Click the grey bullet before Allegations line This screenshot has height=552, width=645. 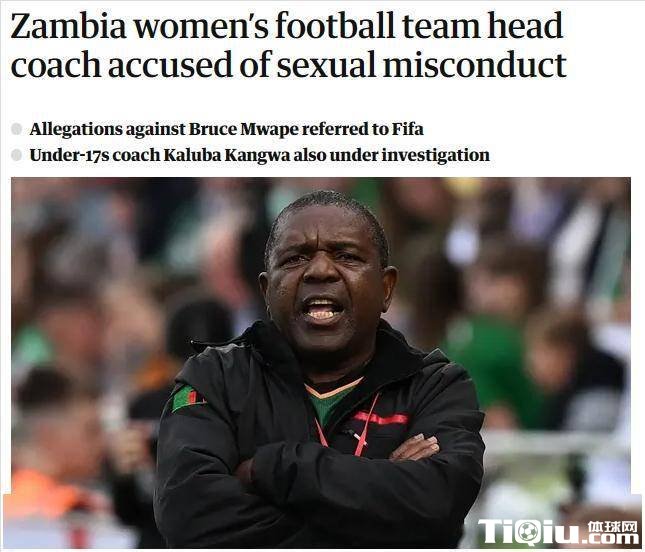16,129
